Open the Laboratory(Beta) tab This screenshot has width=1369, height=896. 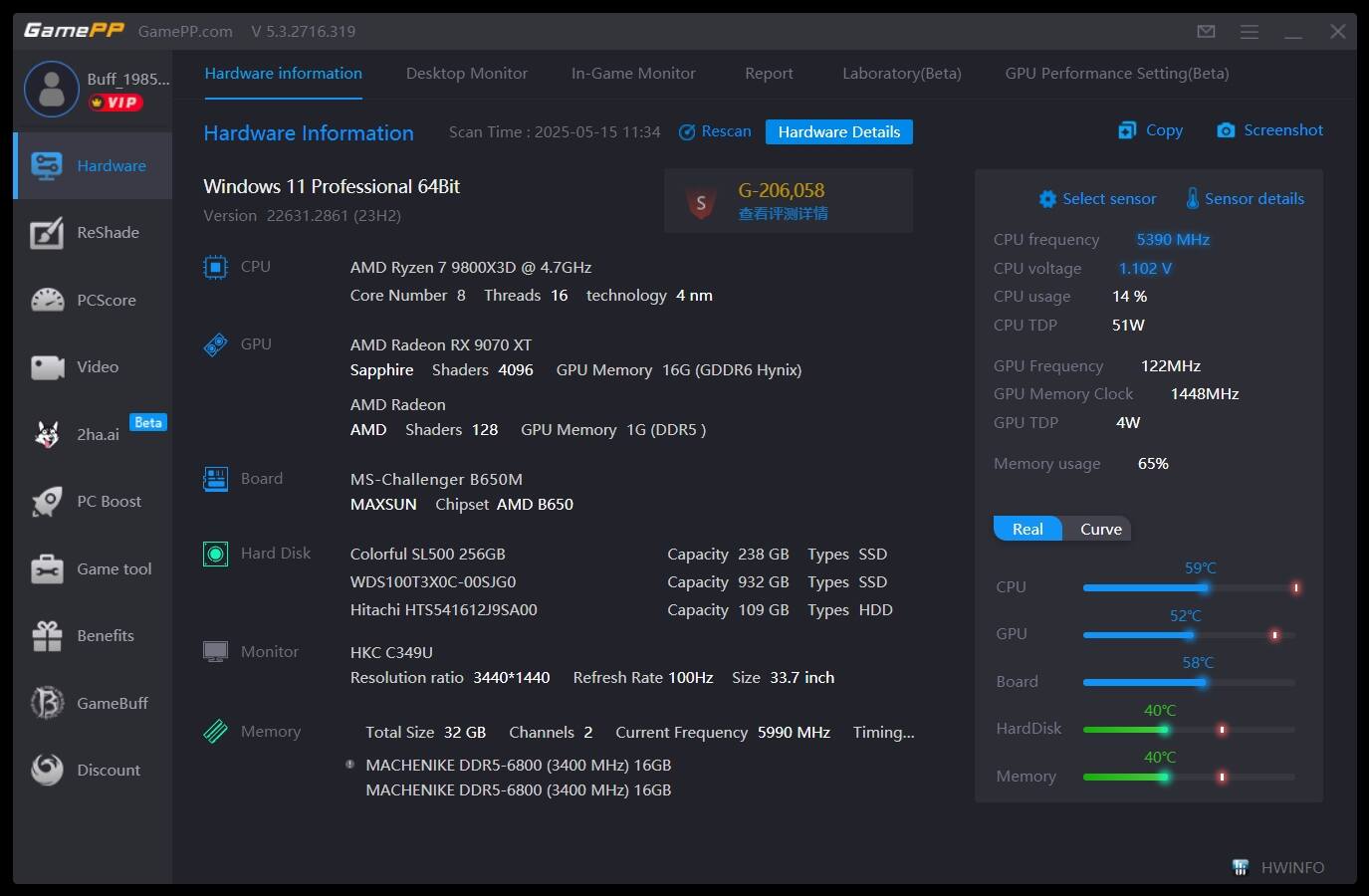[902, 74]
